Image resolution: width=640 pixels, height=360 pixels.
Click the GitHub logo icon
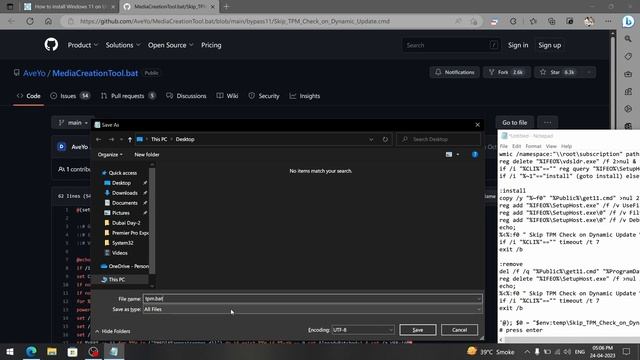pos(51,44)
